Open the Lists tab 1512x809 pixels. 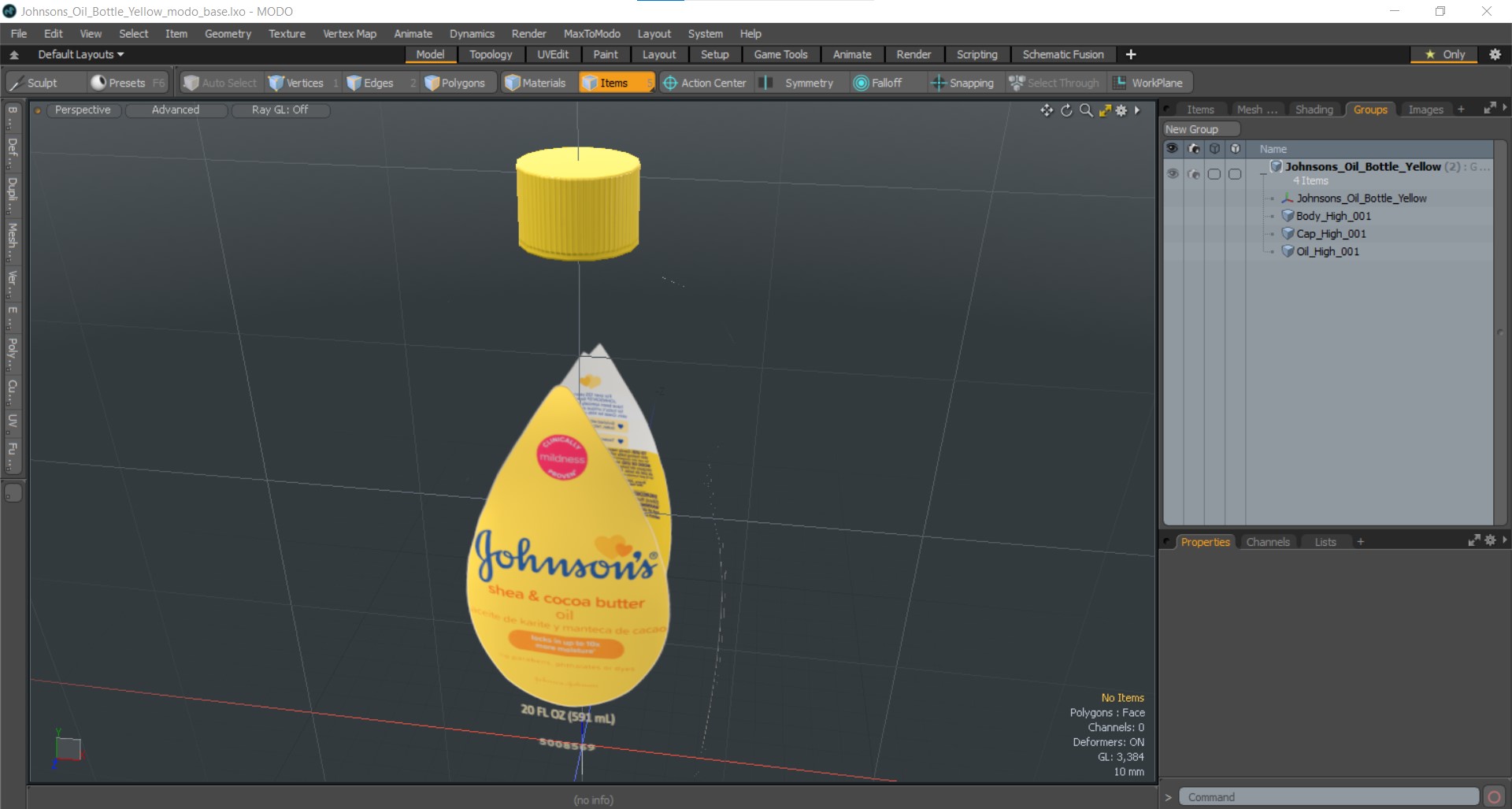pyautogui.click(x=1325, y=542)
